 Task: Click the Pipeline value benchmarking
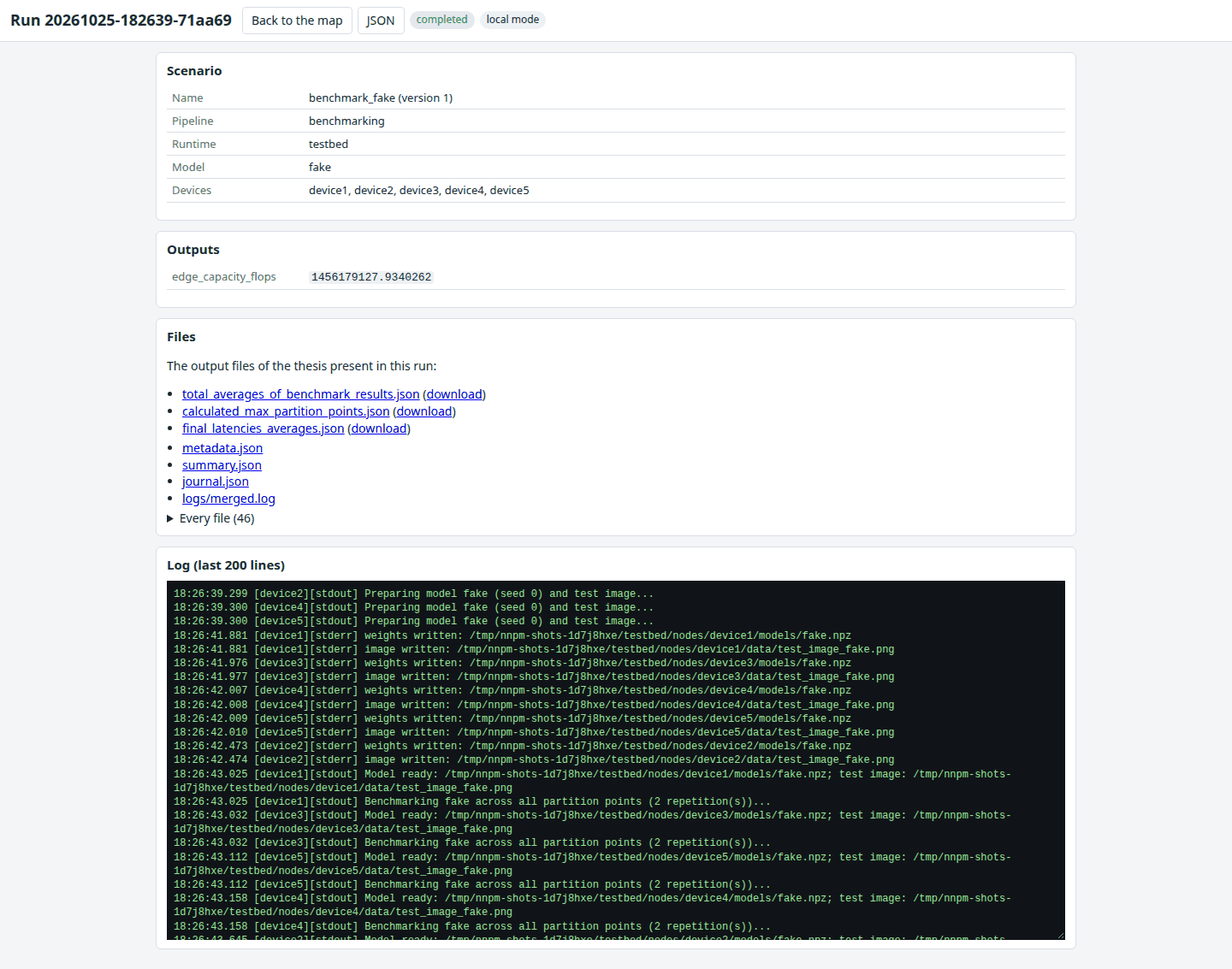pos(346,121)
